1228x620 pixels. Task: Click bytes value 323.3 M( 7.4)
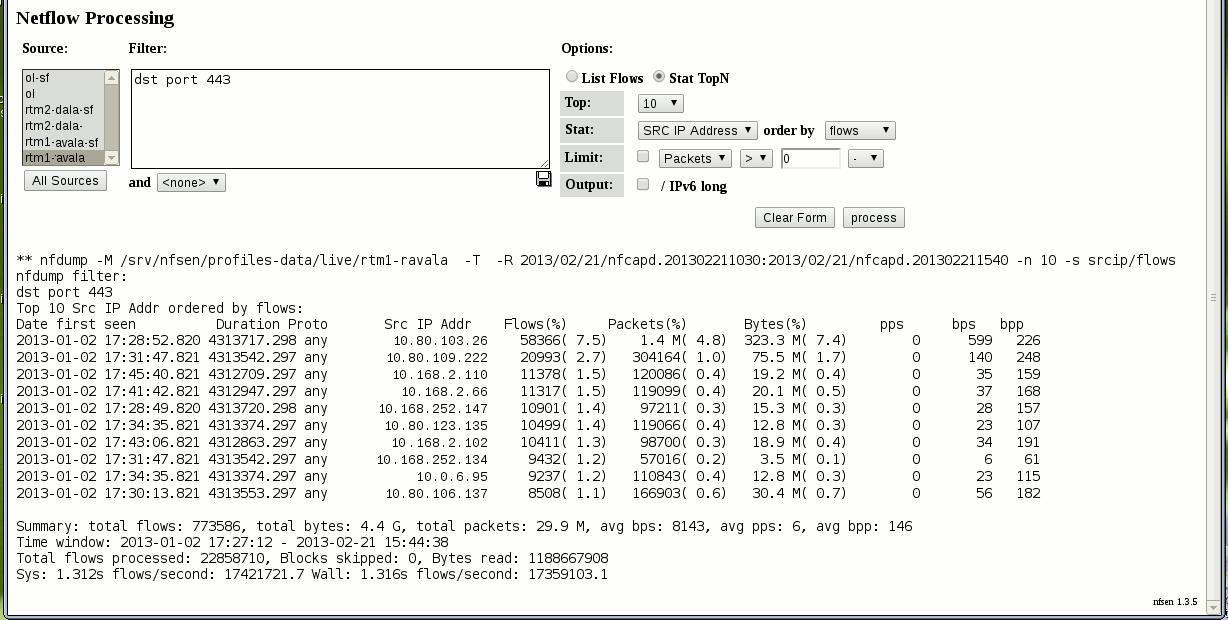[795, 341]
